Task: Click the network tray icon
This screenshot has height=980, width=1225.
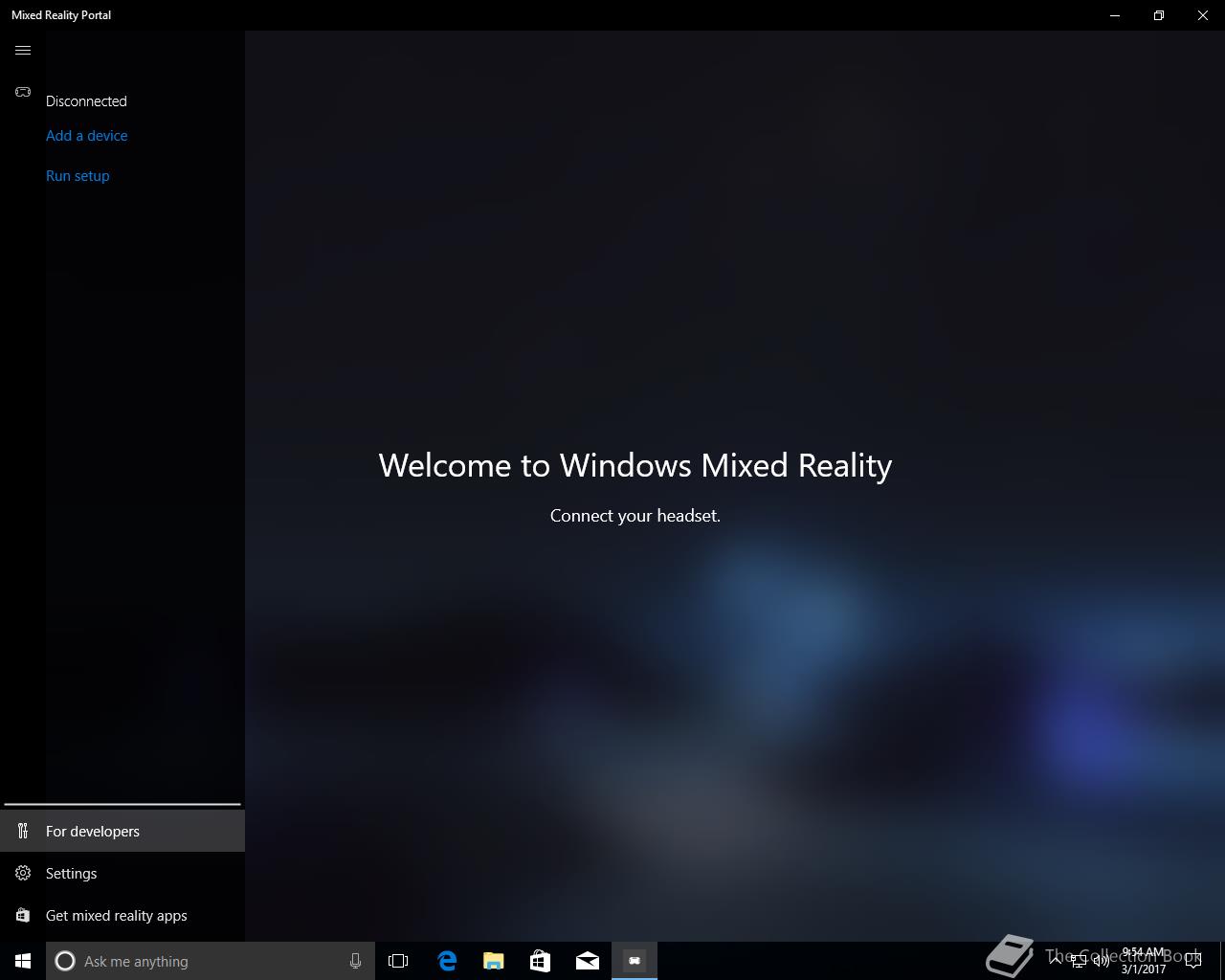Action: tap(1079, 961)
